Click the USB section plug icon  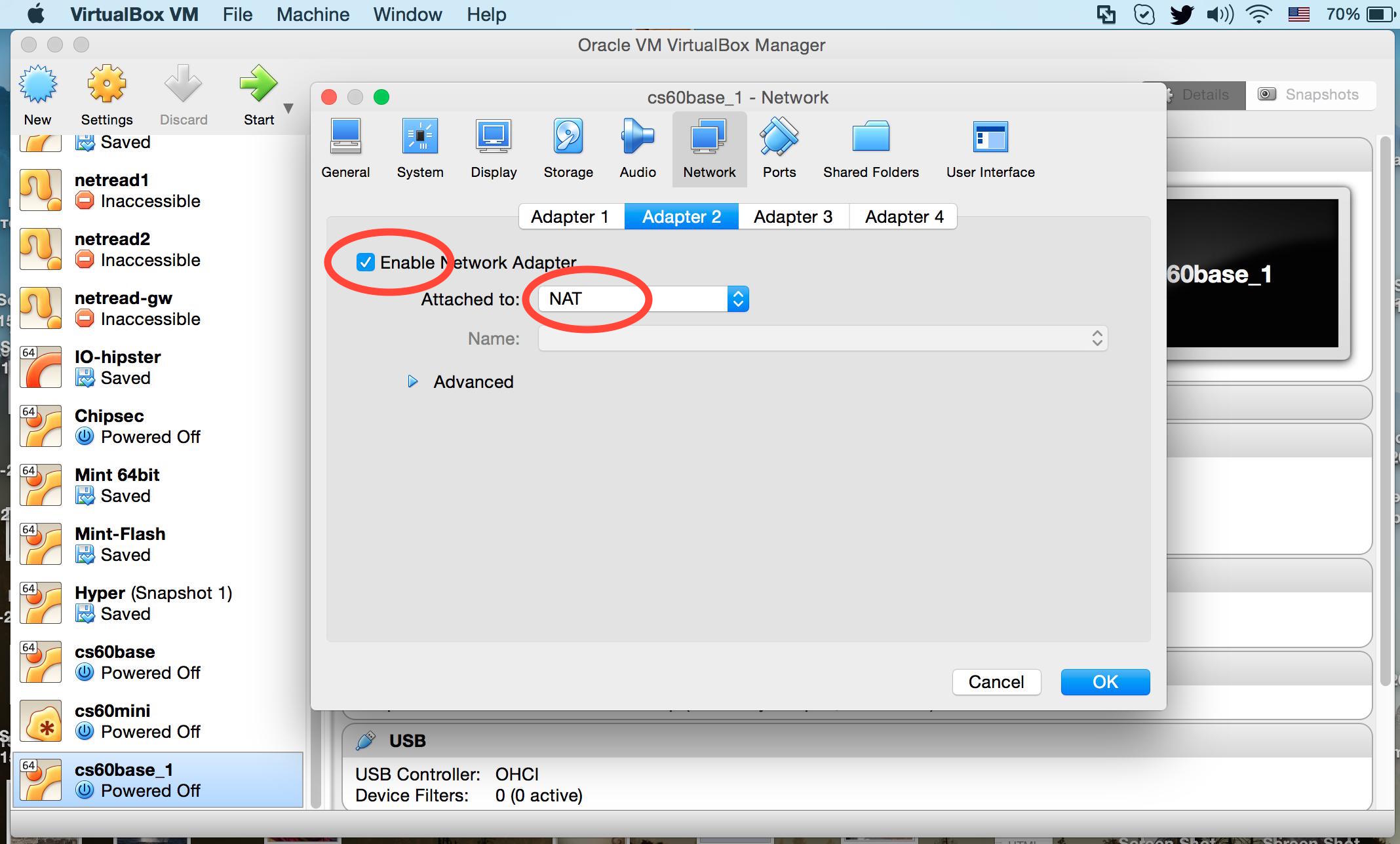(366, 740)
